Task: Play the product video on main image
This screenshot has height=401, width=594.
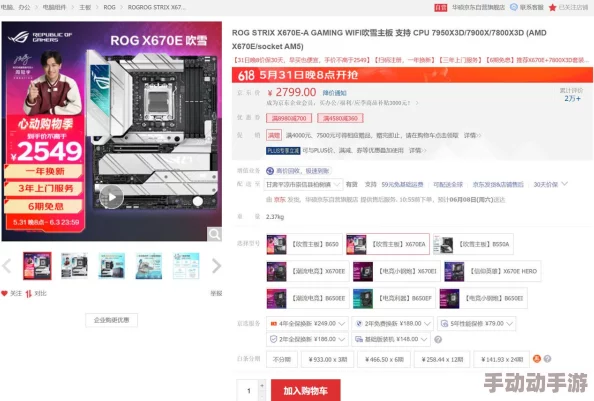Action: (x=111, y=197)
